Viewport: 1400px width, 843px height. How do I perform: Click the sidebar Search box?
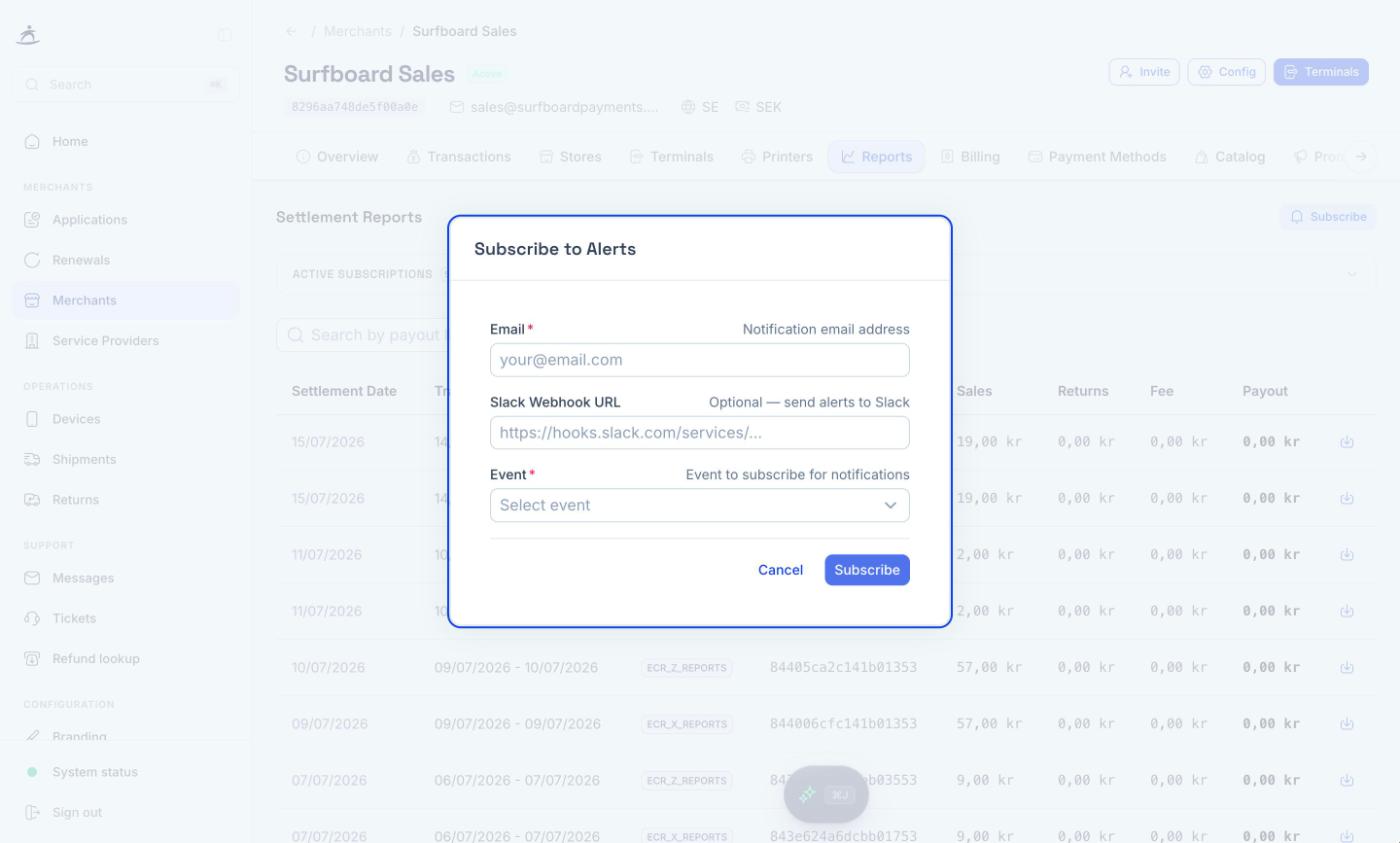coord(126,85)
